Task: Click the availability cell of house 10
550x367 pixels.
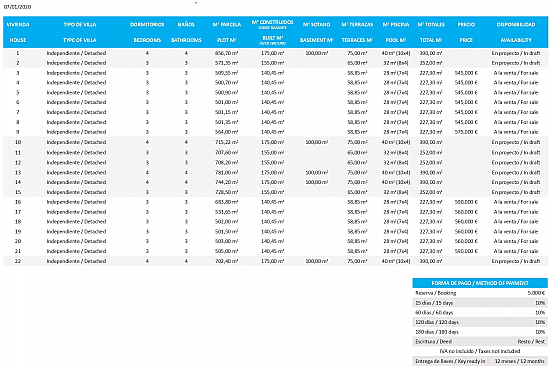Action: tap(516, 142)
